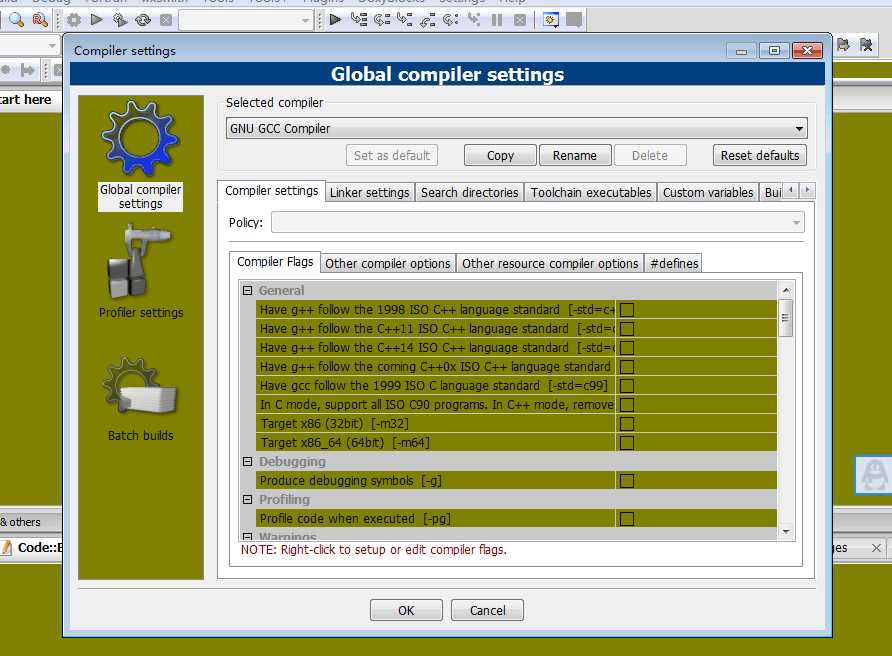This screenshot has height=656, width=892.
Task: Click the Reset defaults button
Action: pyautogui.click(x=759, y=155)
